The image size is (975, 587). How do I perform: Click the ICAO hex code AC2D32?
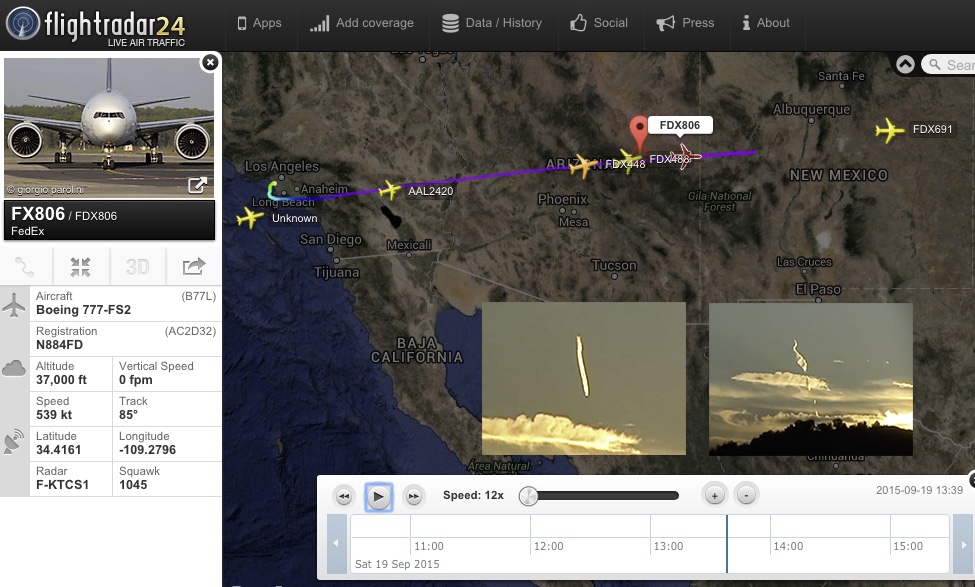coord(190,331)
